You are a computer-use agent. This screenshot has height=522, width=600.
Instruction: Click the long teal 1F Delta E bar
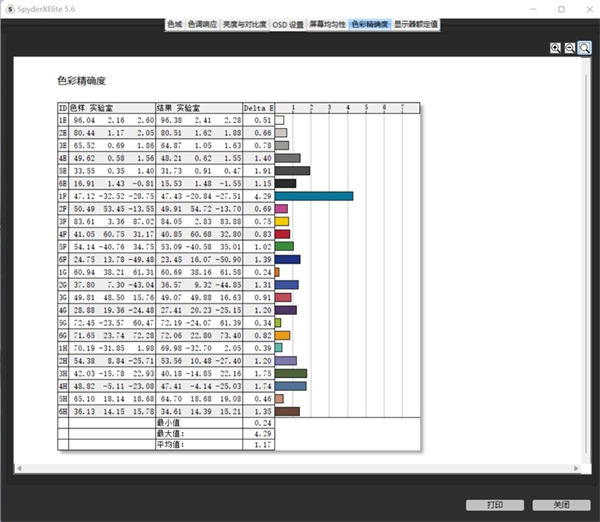point(313,196)
